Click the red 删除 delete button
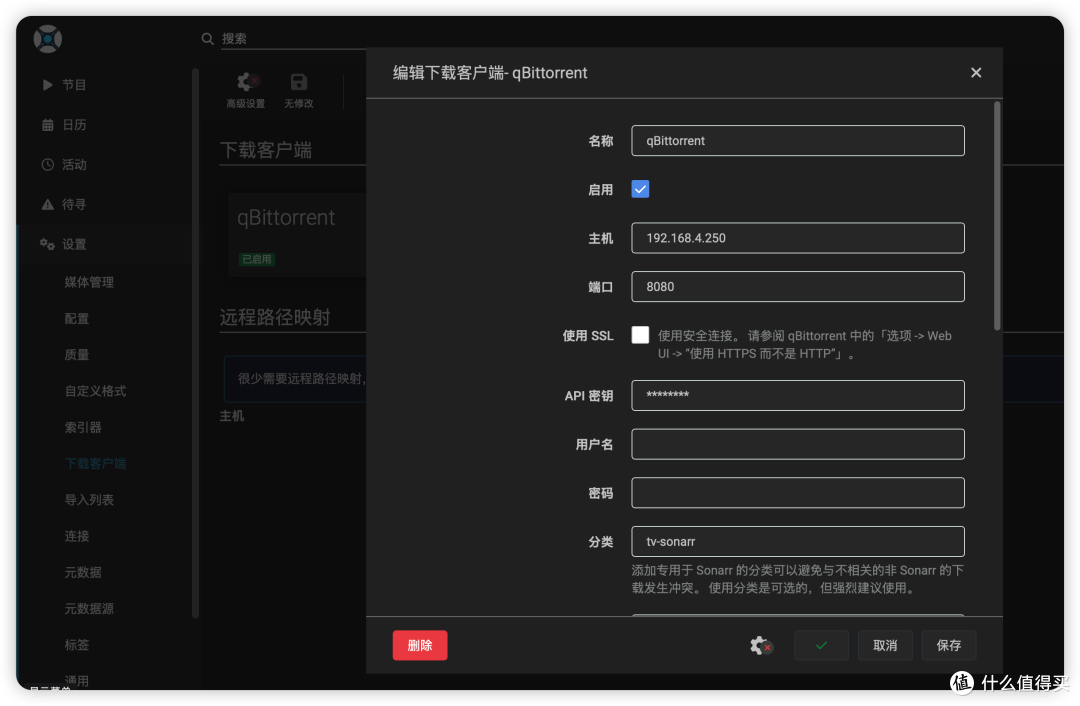Image resolution: width=1080 pixels, height=706 pixels. [420, 645]
